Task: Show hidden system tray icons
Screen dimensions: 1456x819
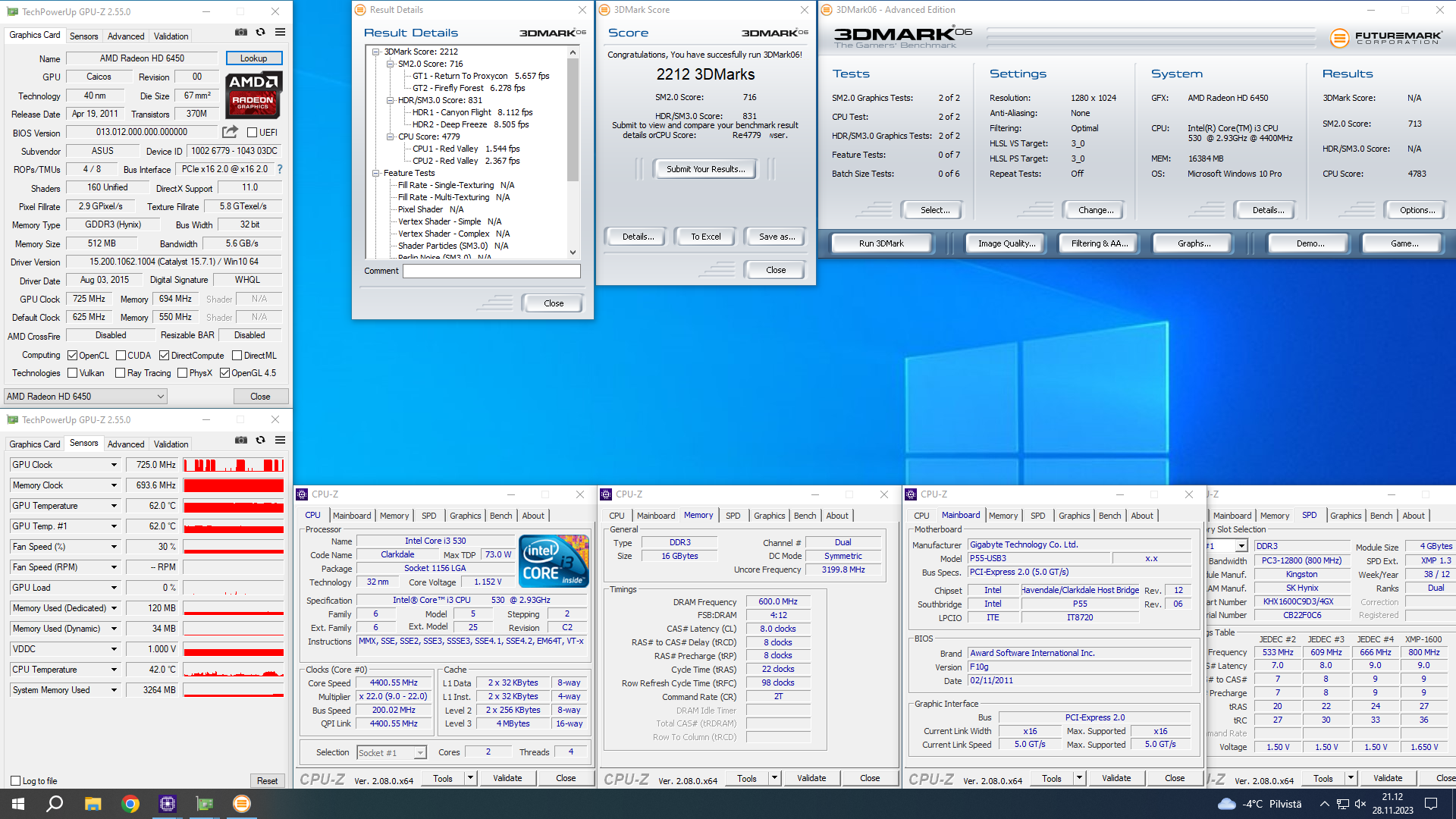Action: point(1324,804)
